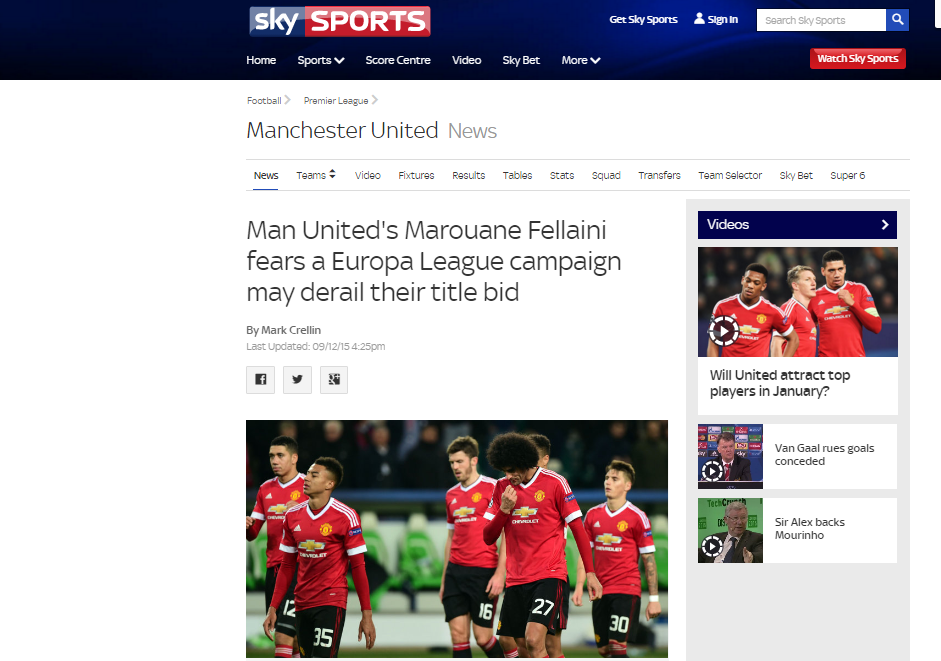941x661 pixels.
Task: Click the Sign in user icon
Action: coord(699,19)
